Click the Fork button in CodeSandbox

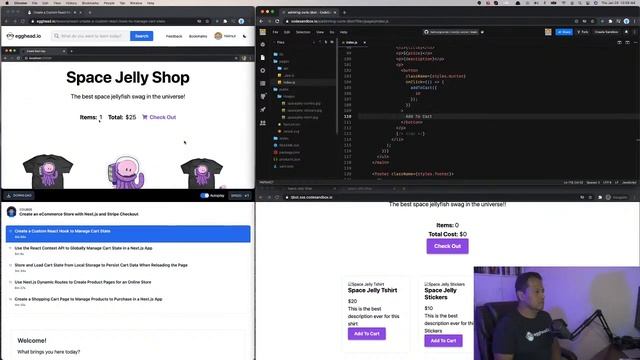pyautogui.click(x=582, y=32)
